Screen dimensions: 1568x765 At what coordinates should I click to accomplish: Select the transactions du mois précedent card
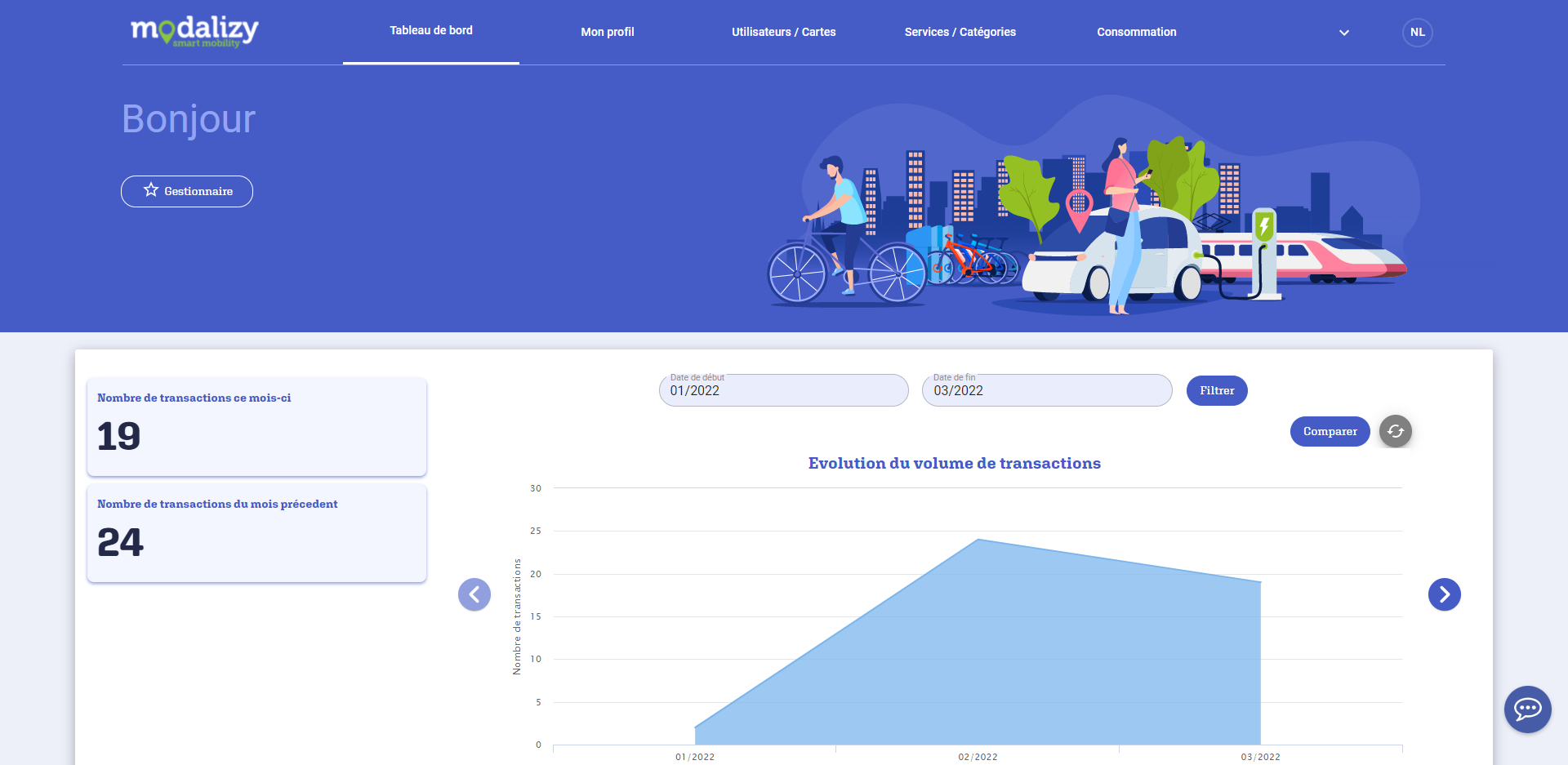256,533
